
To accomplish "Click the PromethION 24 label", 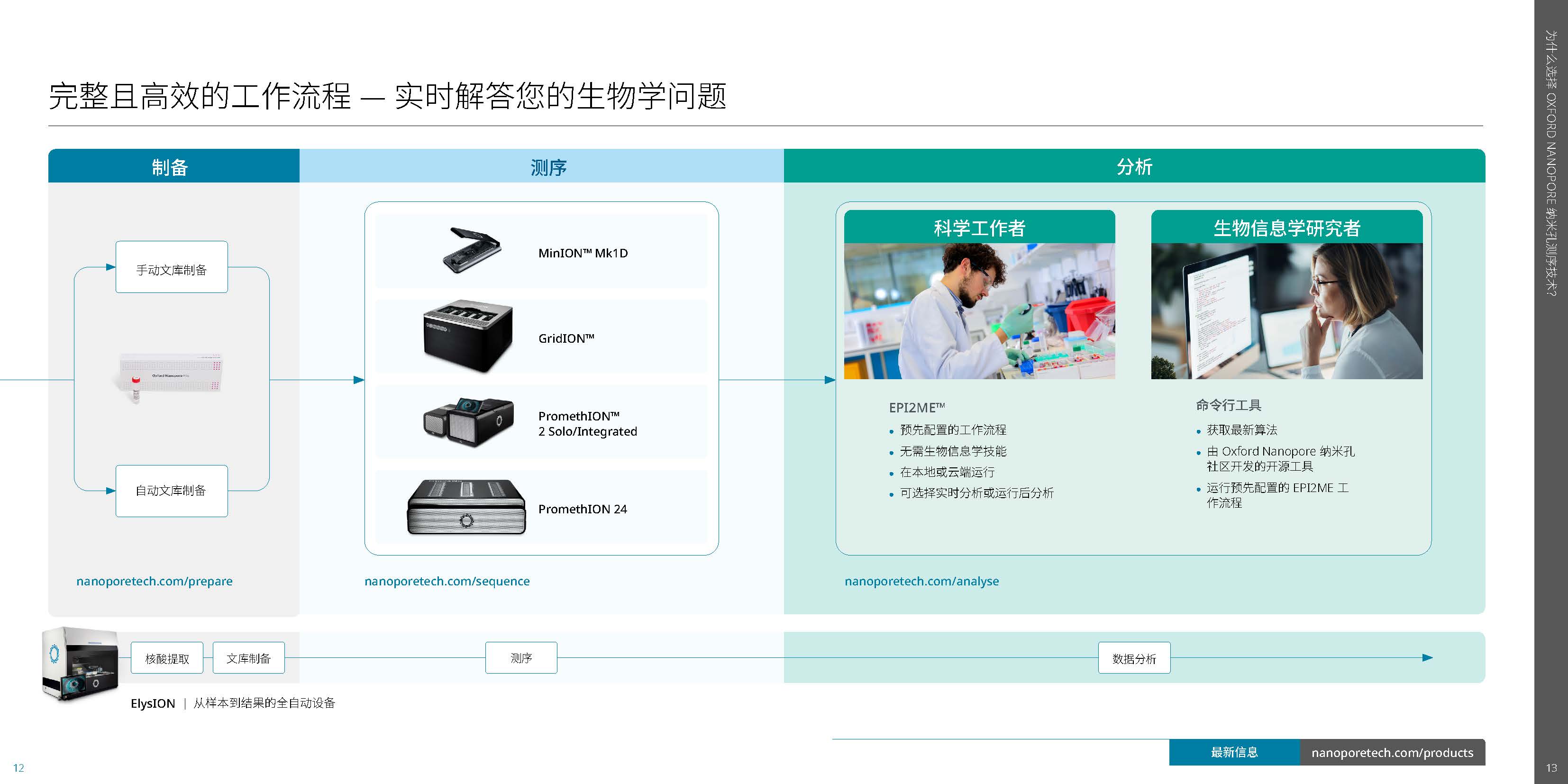I will (583, 509).
